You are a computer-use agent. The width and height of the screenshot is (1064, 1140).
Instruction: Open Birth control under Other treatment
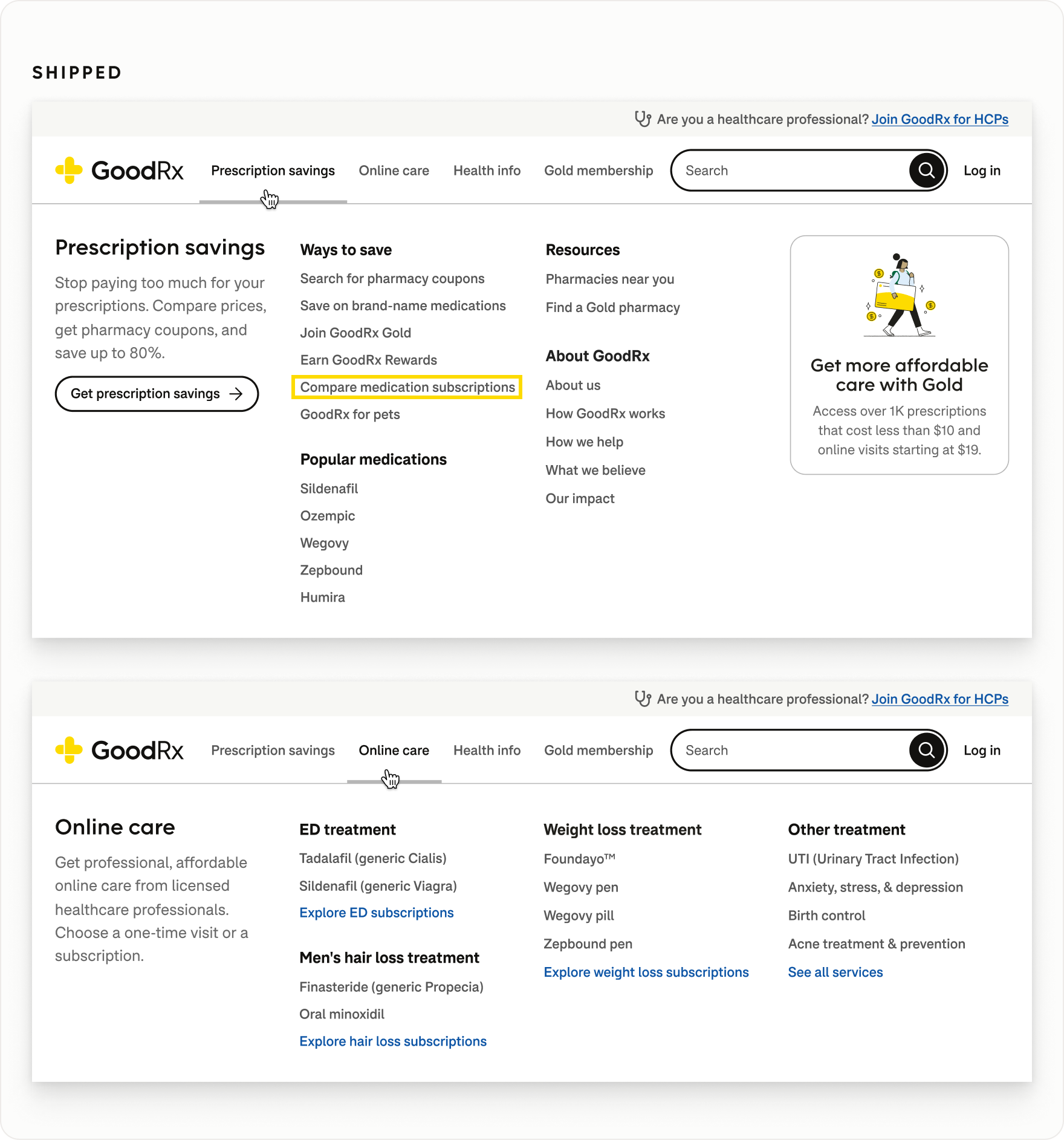826,916
